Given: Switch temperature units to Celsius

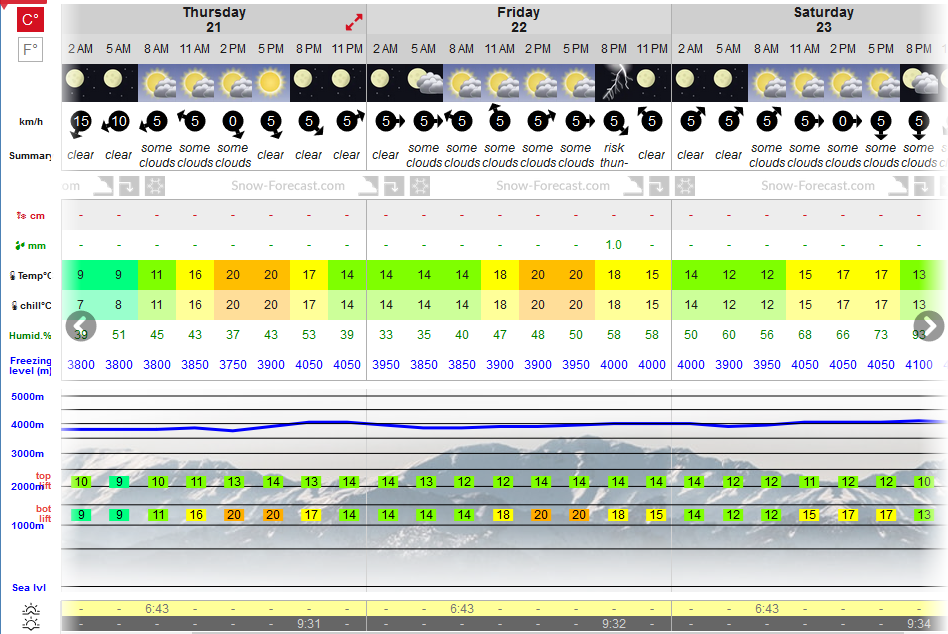Looking at the screenshot, I should pos(30,19).
